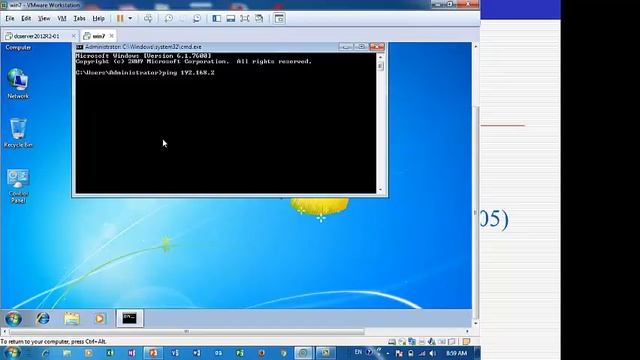Screen dimensions: 640x360
Task: Open Internet Explorer on host taskbar
Action: tap(45, 353)
